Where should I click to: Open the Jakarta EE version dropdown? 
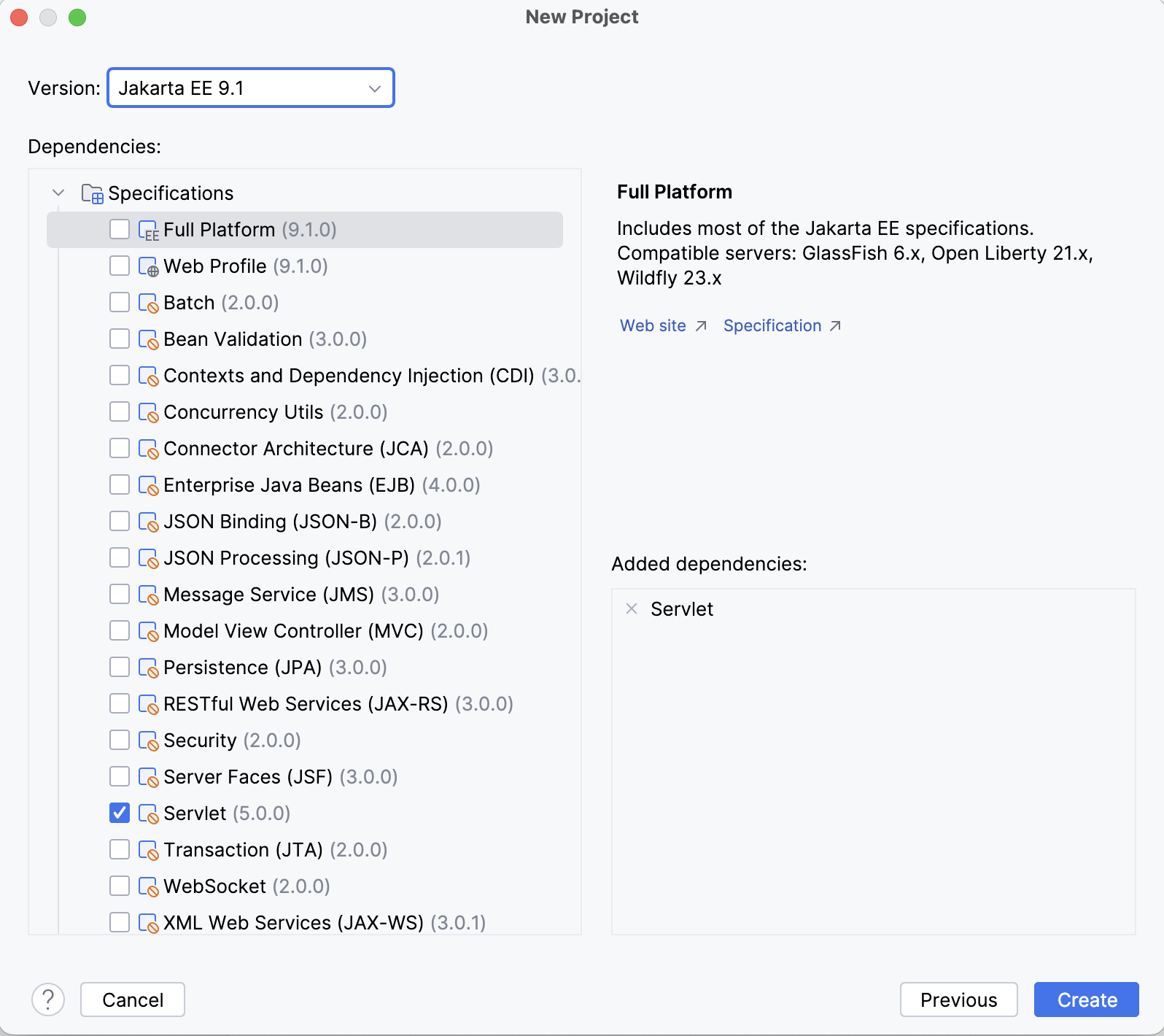pyautogui.click(x=251, y=88)
